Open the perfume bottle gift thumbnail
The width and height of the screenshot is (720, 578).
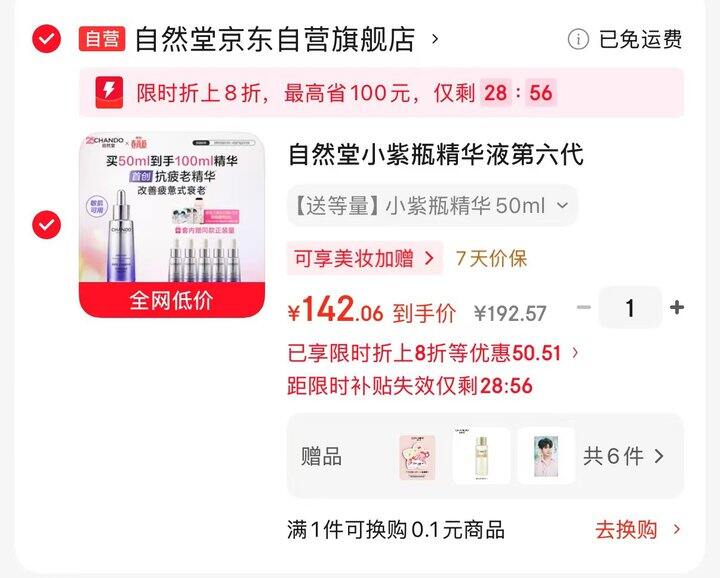tap(481, 455)
